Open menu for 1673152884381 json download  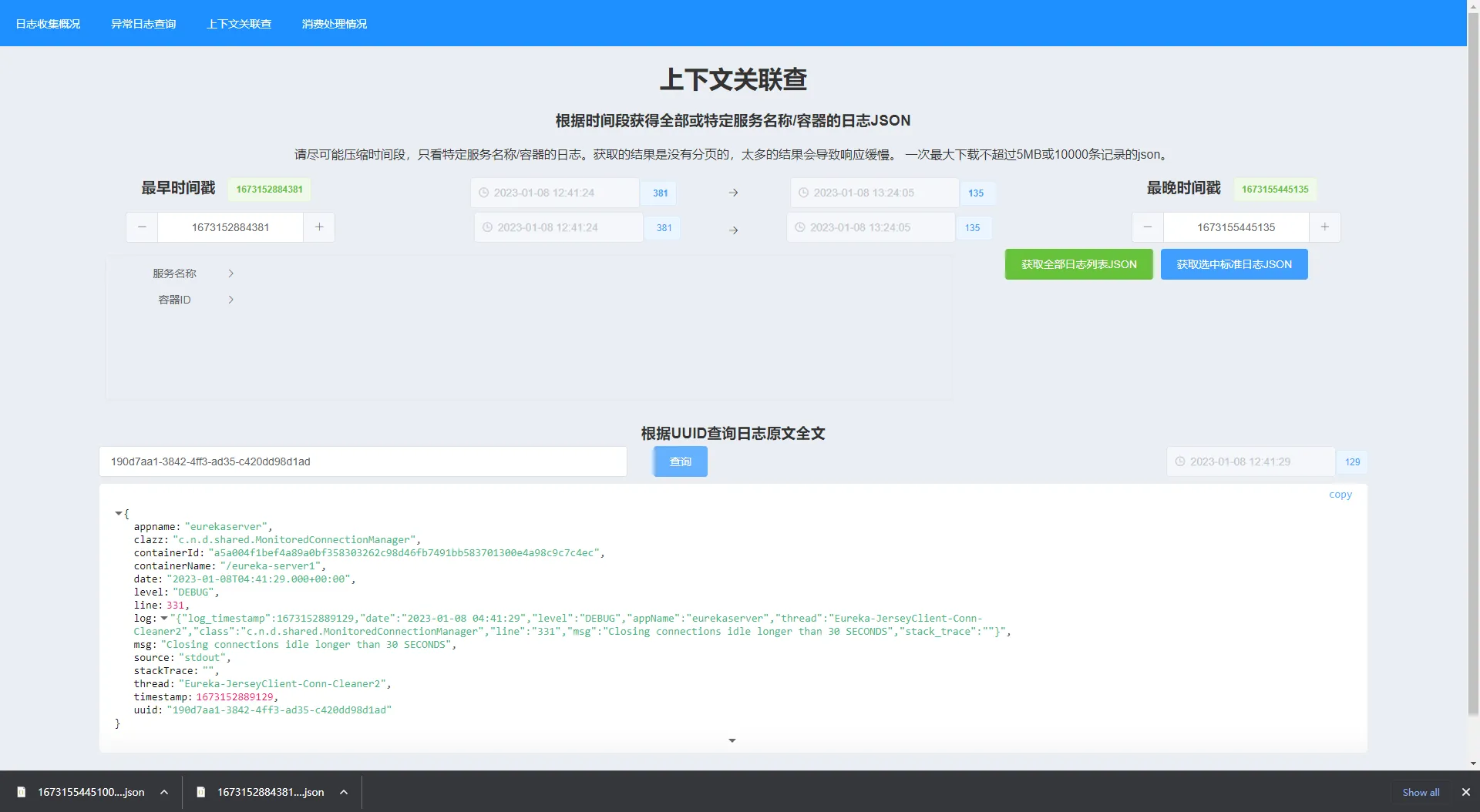coord(344,792)
